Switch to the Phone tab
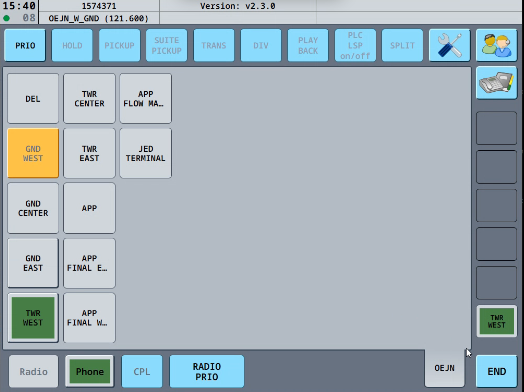This screenshot has width=524, height=392. (x=90, y=371)
